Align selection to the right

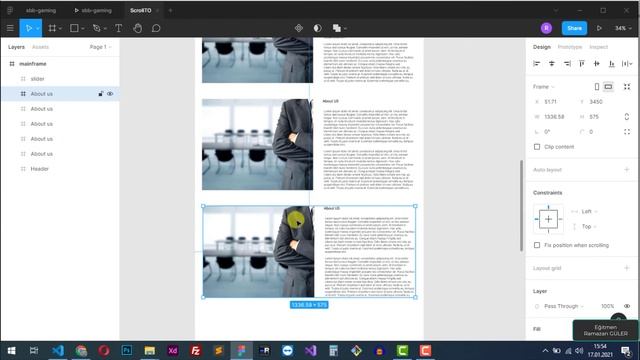point(567,64)
